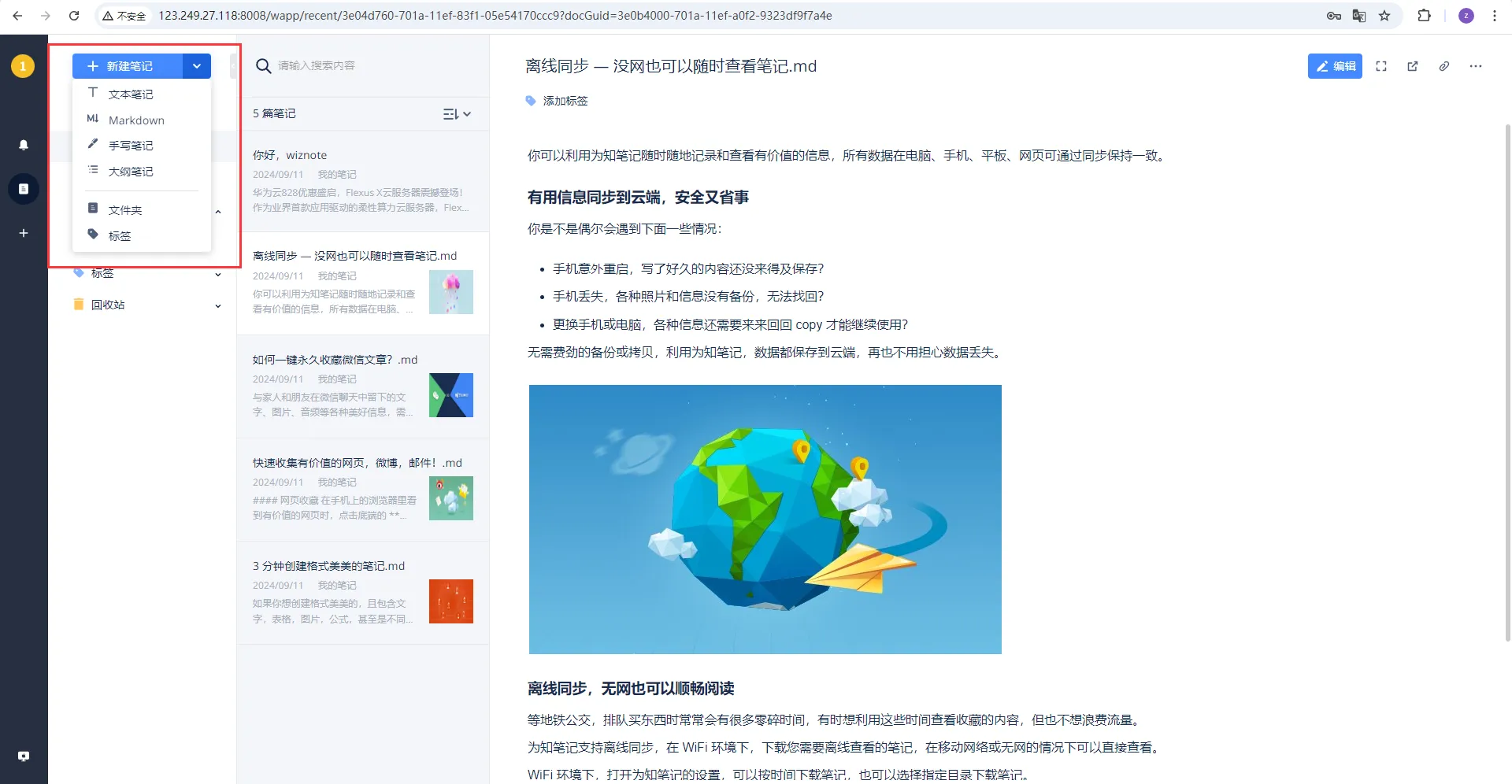Click heading 离线同步，无网也可以顺畅阅读
This screenshot has width=1512, height=784.
click(631, 689)
